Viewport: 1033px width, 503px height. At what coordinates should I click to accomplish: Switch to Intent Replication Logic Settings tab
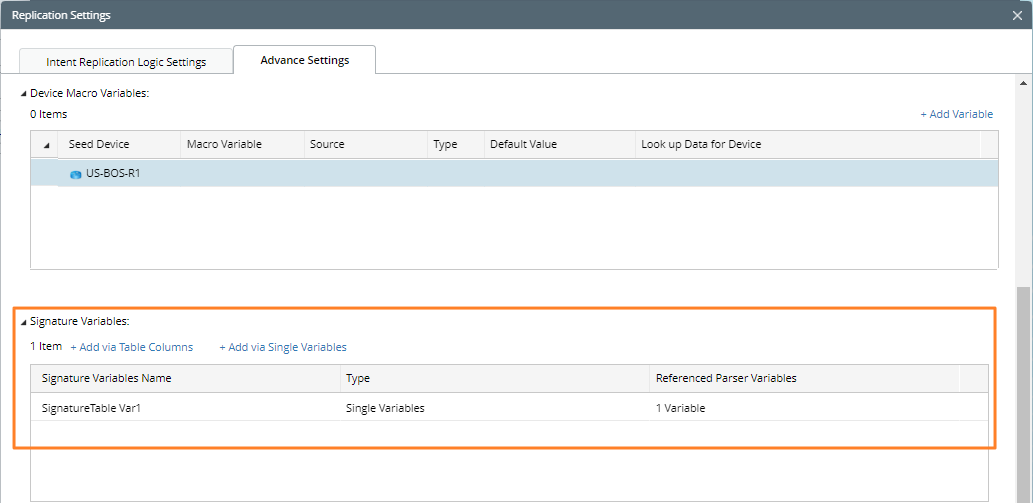(x=126, y=62)
